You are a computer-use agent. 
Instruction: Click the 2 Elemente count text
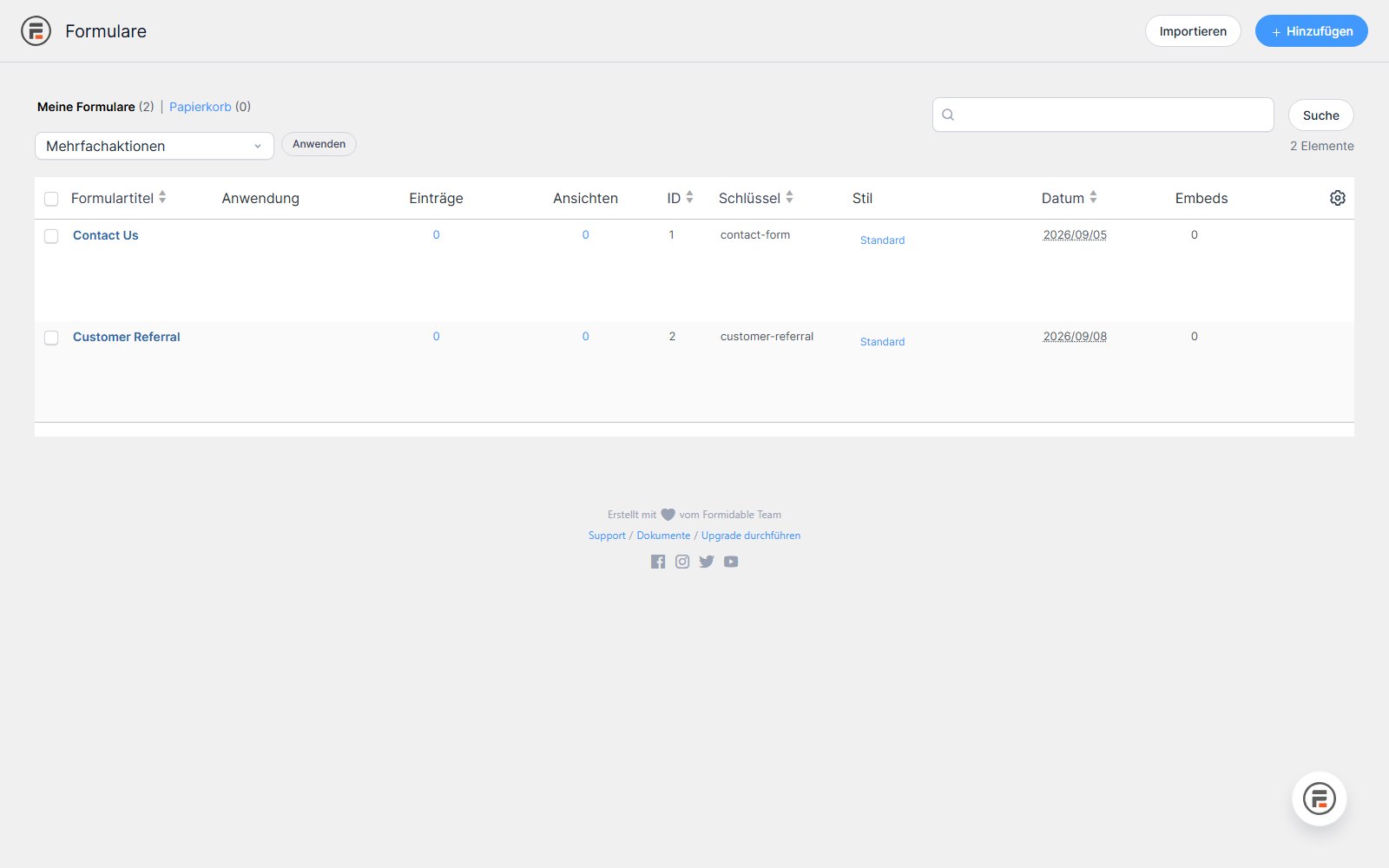point(1321,146)
